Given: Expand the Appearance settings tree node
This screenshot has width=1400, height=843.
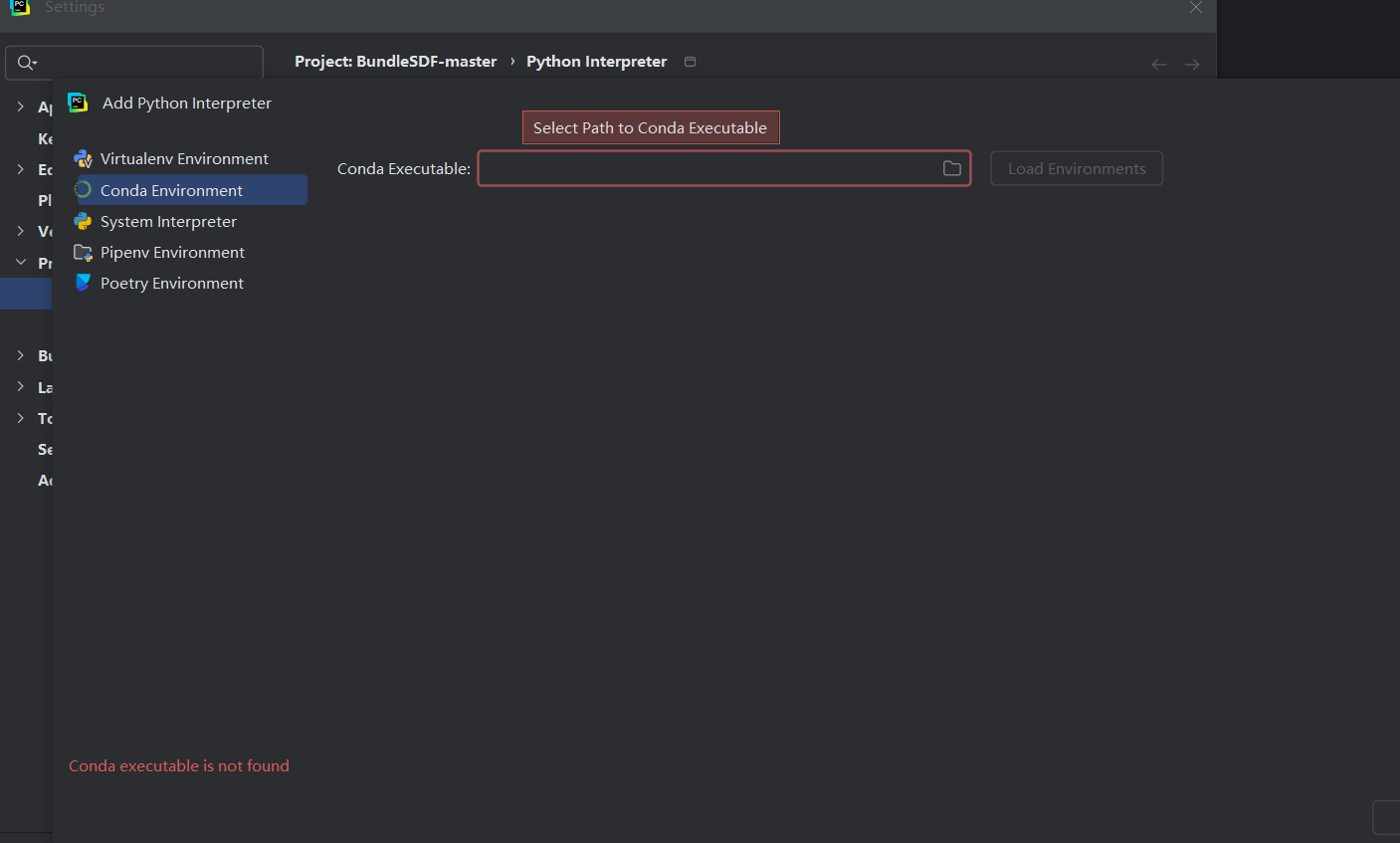Looking at the screenshot, I should click(x=20, y=106).
